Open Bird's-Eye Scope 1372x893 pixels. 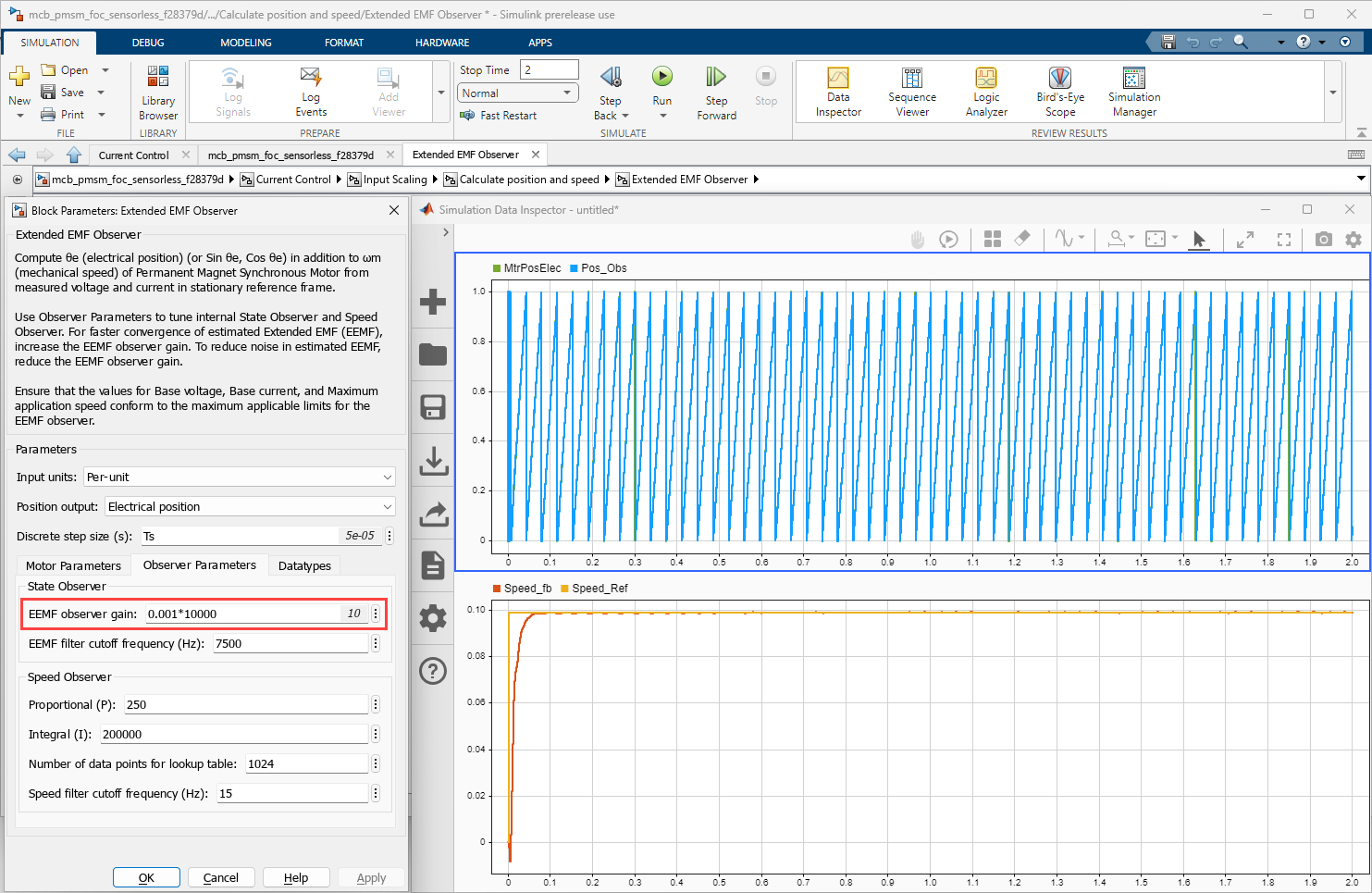(1060, 91)
